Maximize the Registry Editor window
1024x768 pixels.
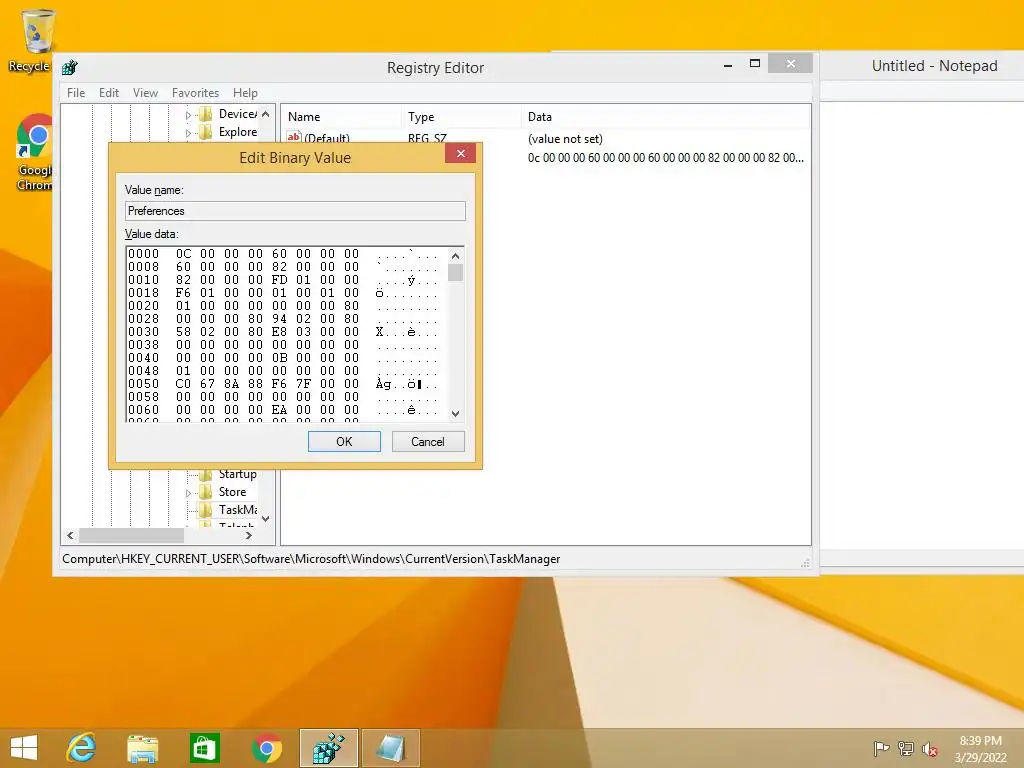(x=755, y=63)
